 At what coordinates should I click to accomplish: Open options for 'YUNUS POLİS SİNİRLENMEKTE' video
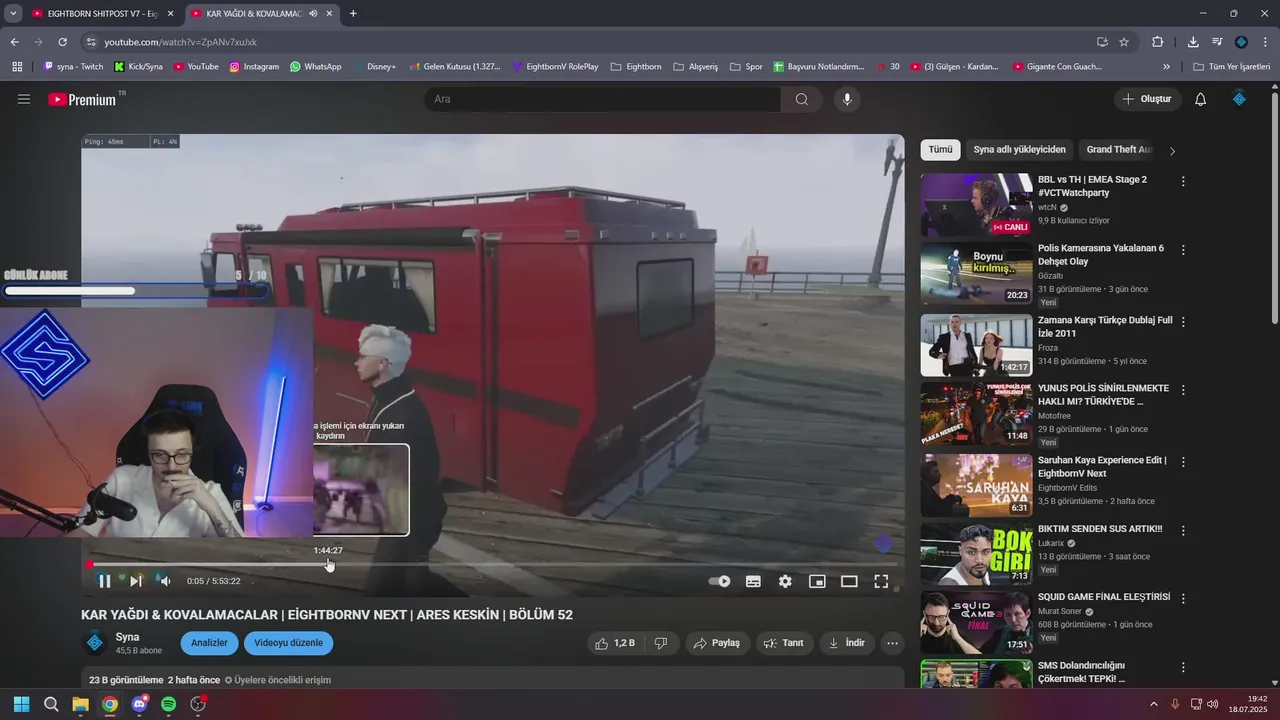click(1183, 390)
